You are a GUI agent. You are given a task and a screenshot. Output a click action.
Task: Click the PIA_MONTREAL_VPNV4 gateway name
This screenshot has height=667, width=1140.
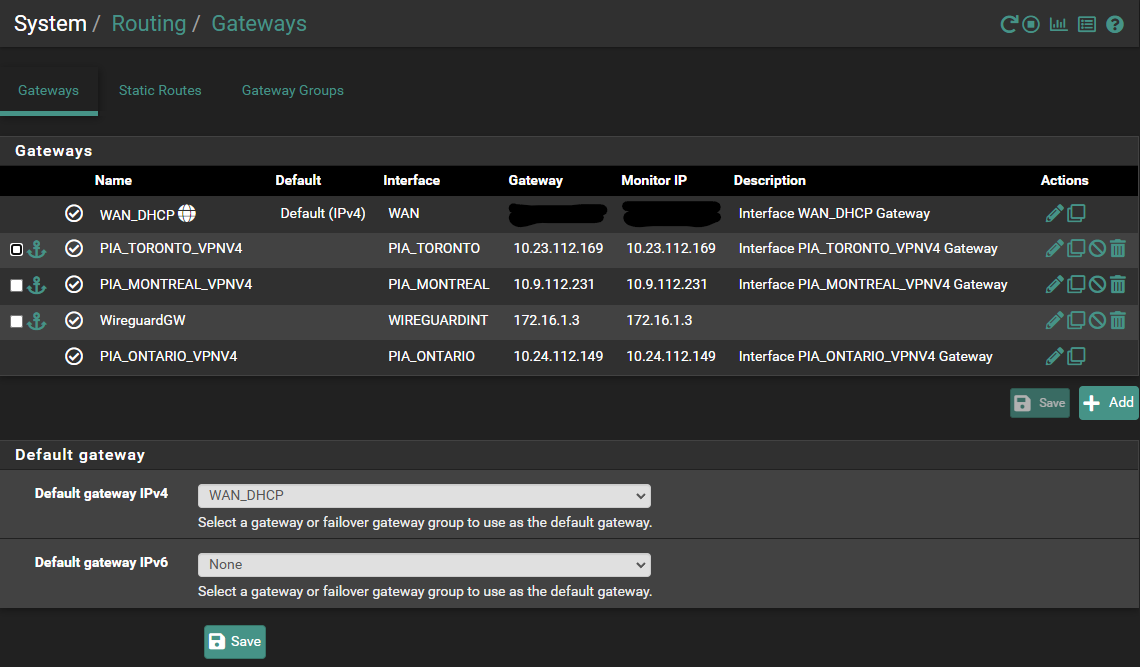click(176, 284)
